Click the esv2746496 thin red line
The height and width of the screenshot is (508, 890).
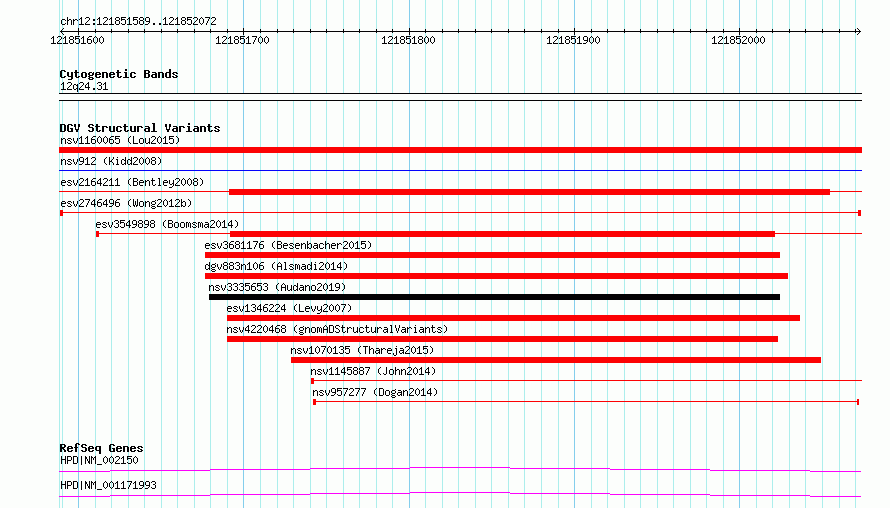point(460,213)
